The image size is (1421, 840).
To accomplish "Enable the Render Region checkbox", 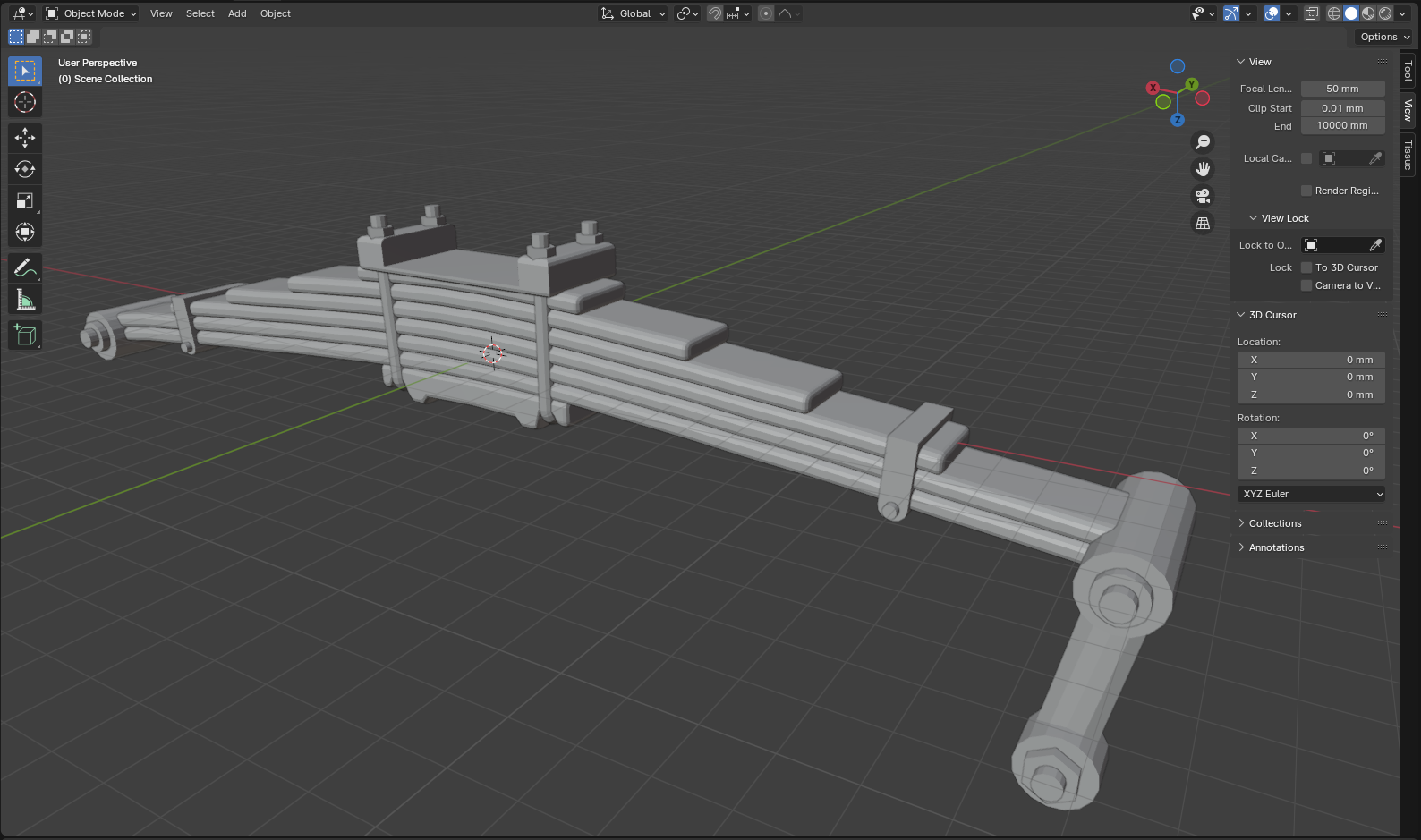I will 1306,191.
